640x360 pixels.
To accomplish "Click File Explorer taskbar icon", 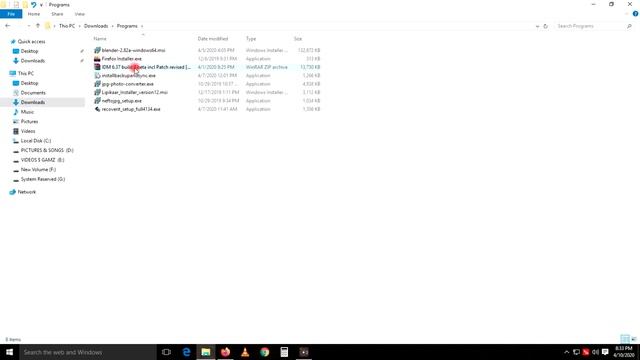I will pyautogui.click(x=206, y=352).
